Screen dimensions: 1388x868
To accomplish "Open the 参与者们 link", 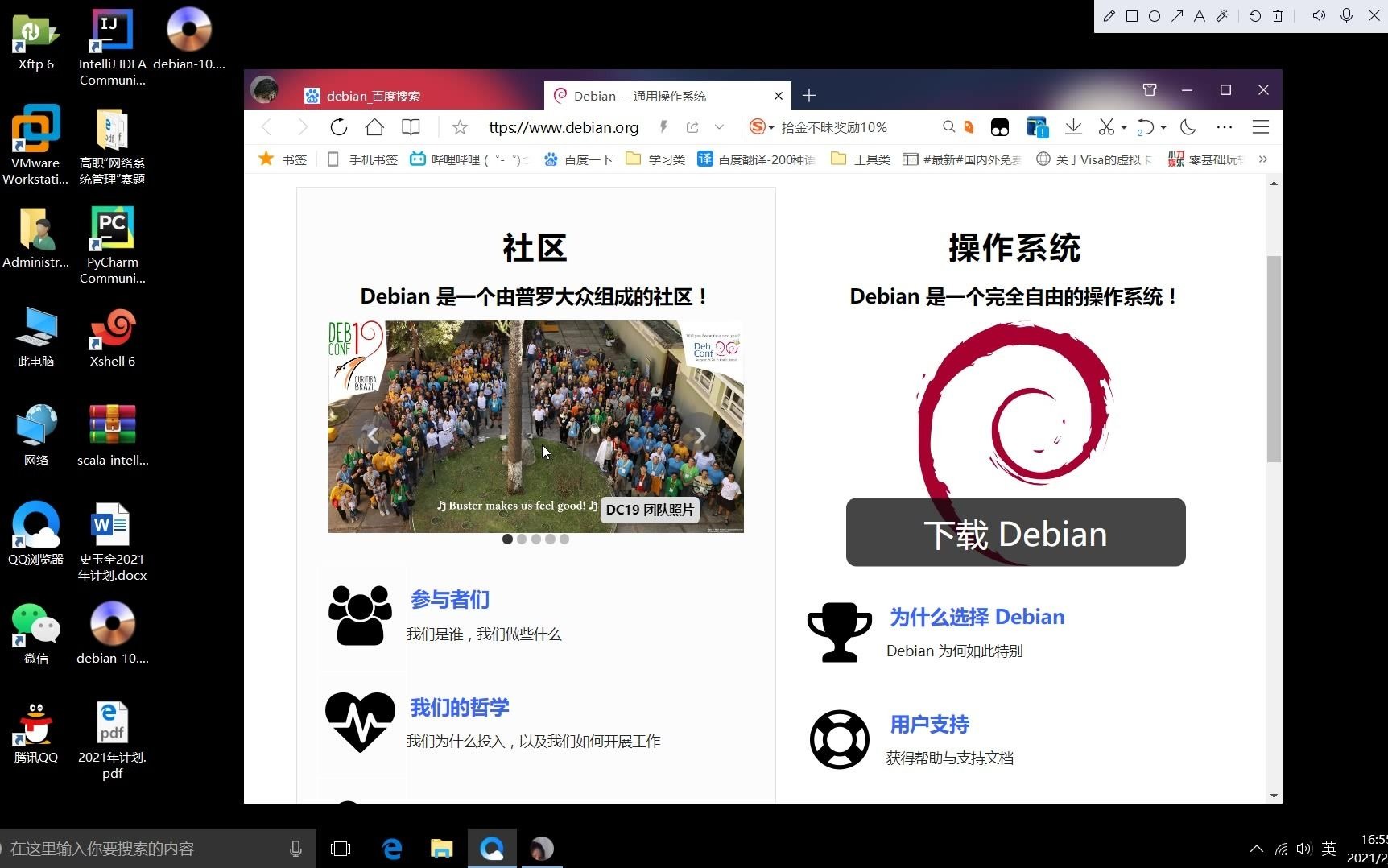I will coord(449,600).
